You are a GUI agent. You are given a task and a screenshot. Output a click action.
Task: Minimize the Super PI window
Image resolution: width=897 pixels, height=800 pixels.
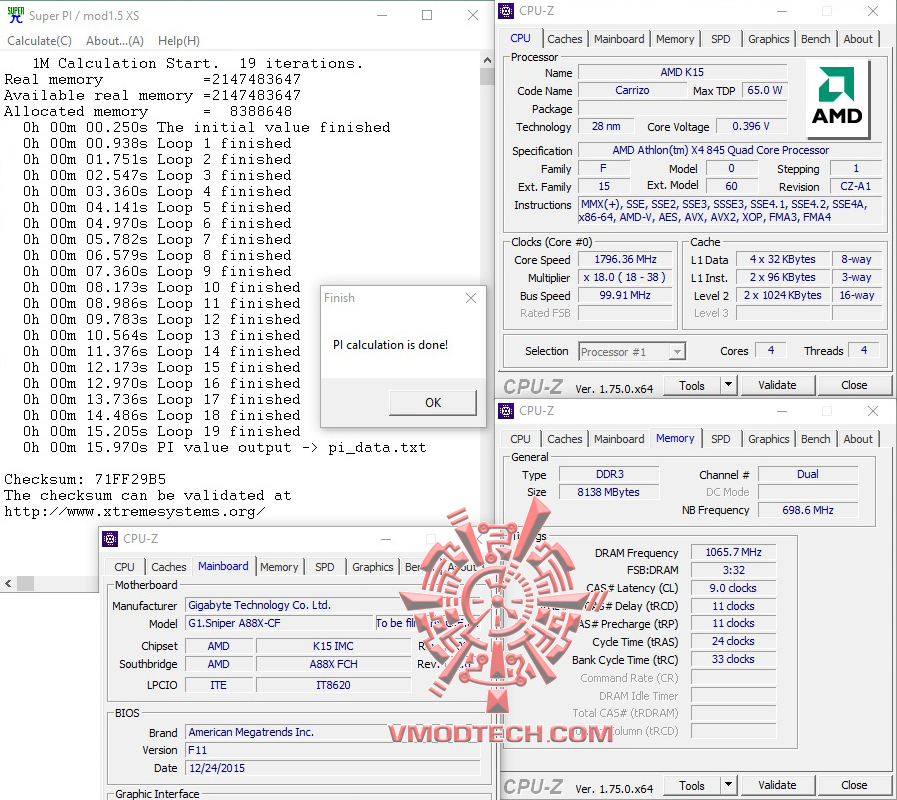382,15
